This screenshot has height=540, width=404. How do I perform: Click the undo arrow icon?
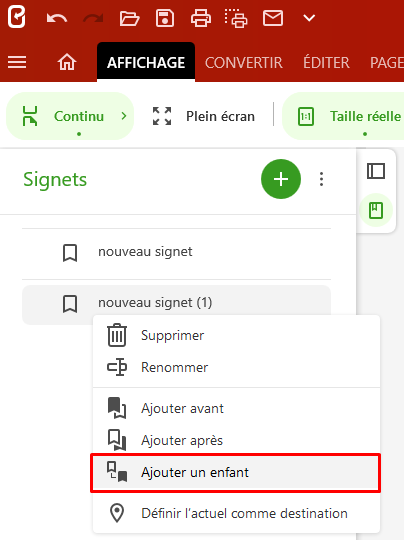[57, 18]
